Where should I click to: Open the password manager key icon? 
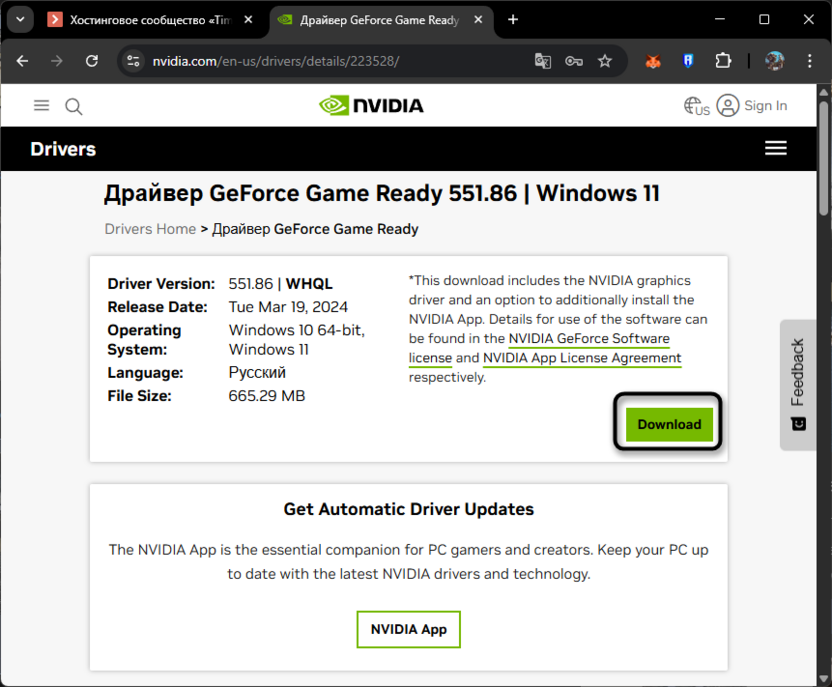[574, 62]
